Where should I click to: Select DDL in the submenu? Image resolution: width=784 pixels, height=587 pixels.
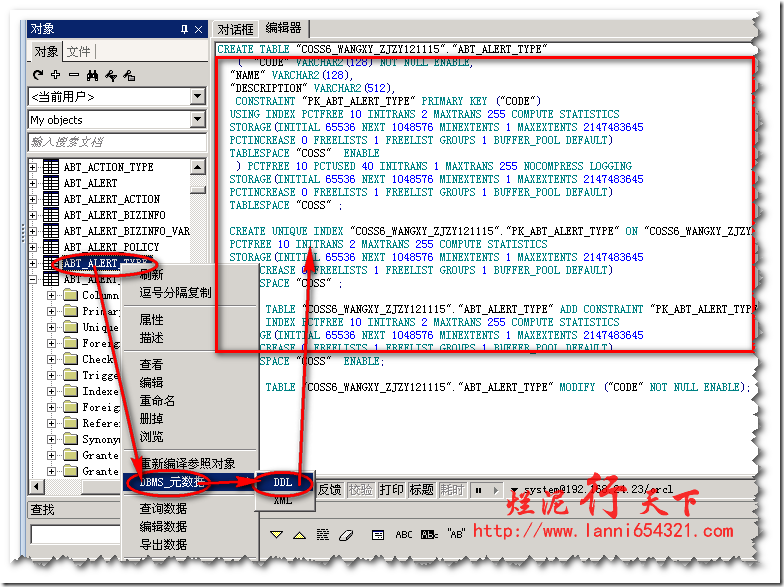[283, 482]
